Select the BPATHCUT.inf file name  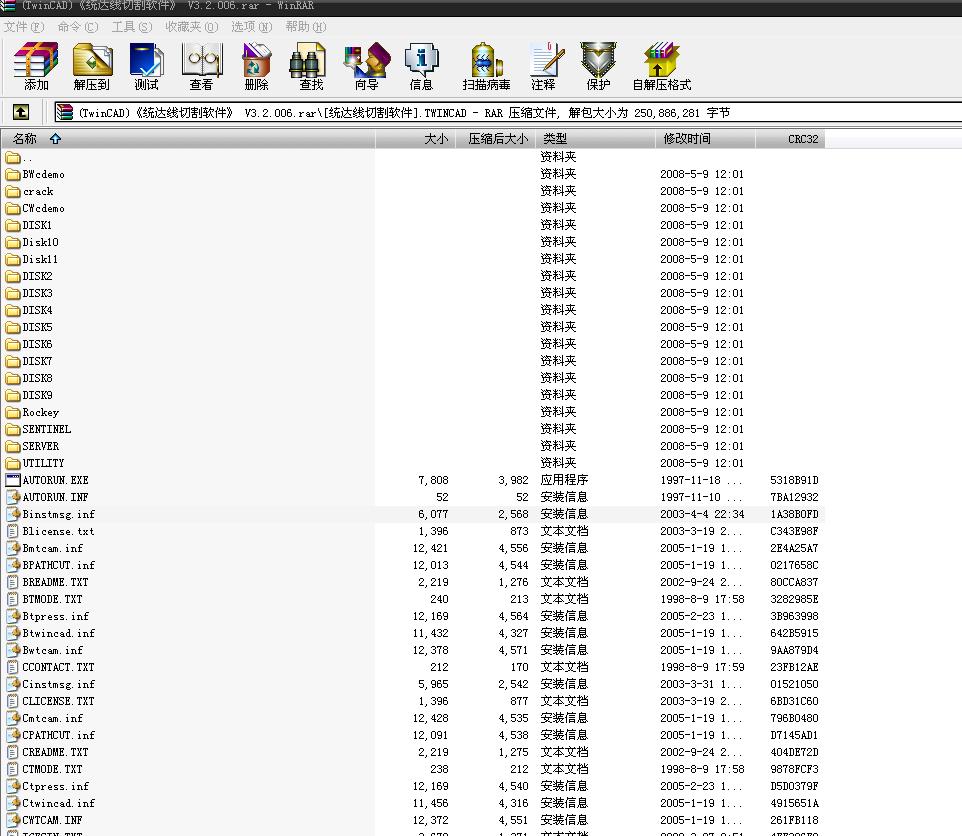(59, 566)
